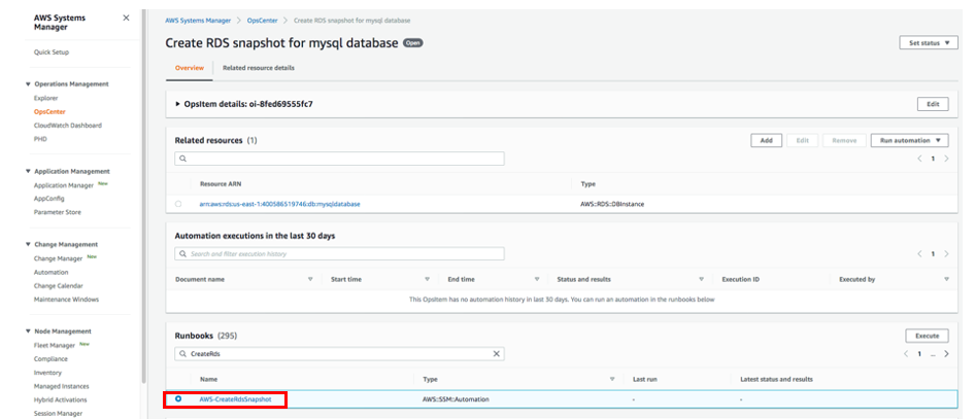Screen dimensions: 977x420
Task: Open Change Manager in the sidebar
Action: pos(59,259)
